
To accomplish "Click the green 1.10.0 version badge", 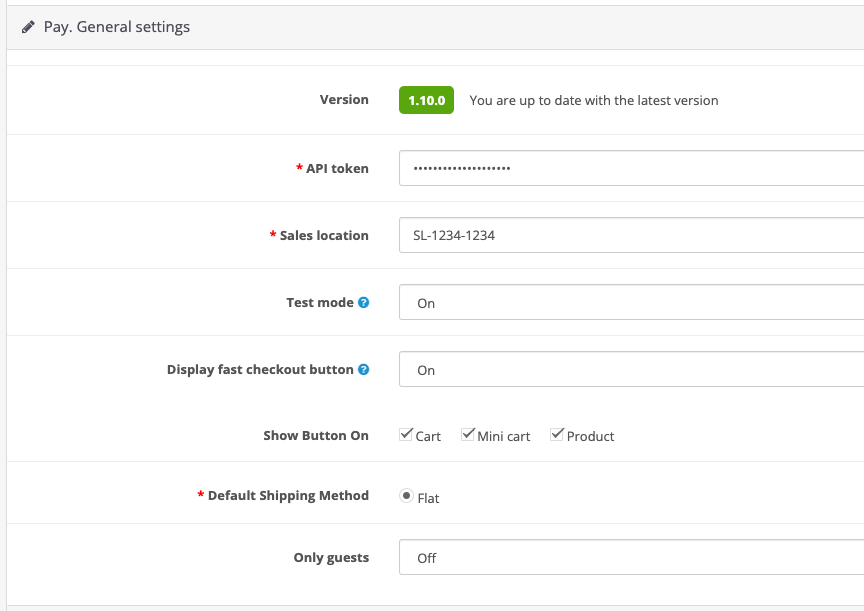I will (x=426, y=100).
